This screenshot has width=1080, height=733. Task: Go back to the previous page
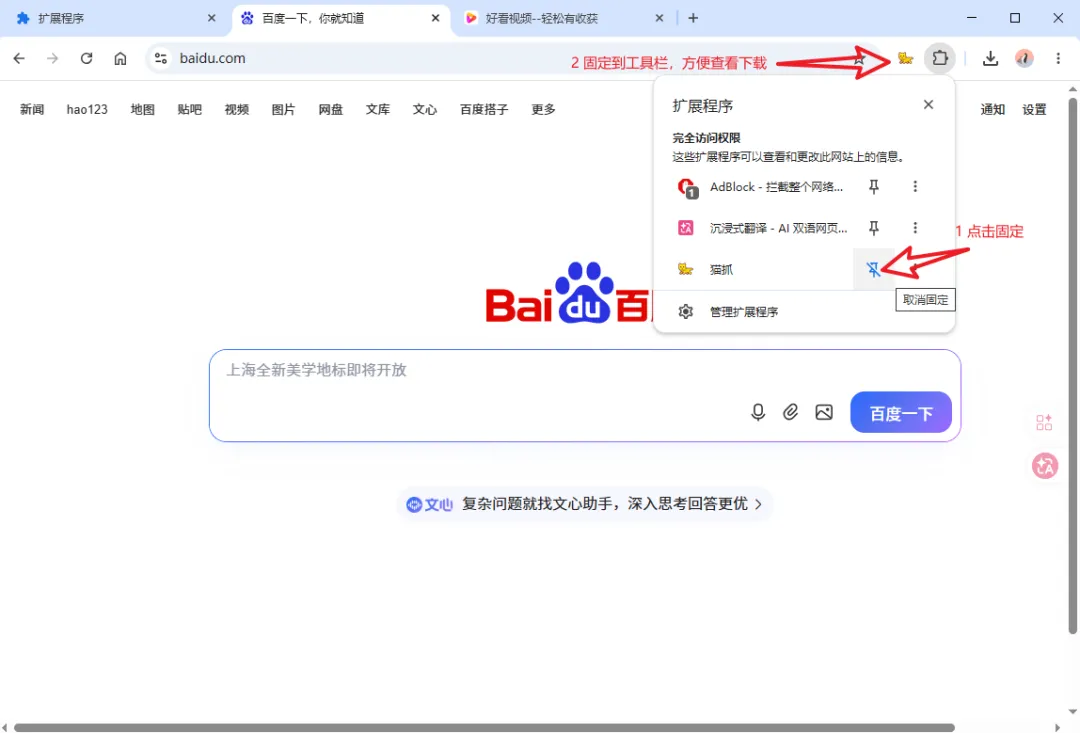(x=19, y=59)
